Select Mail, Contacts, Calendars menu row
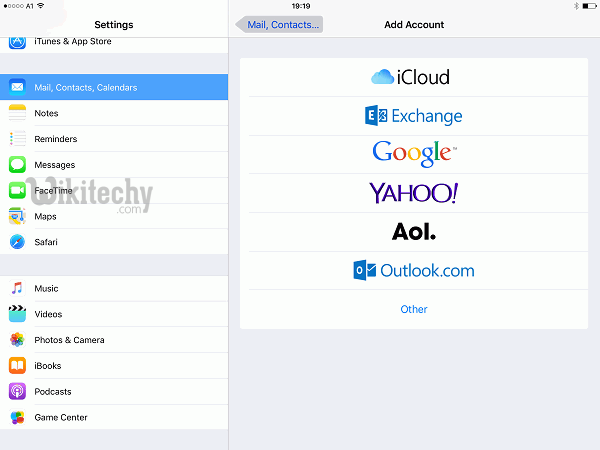Screen dimensions: 600x450 click(114, 87)
